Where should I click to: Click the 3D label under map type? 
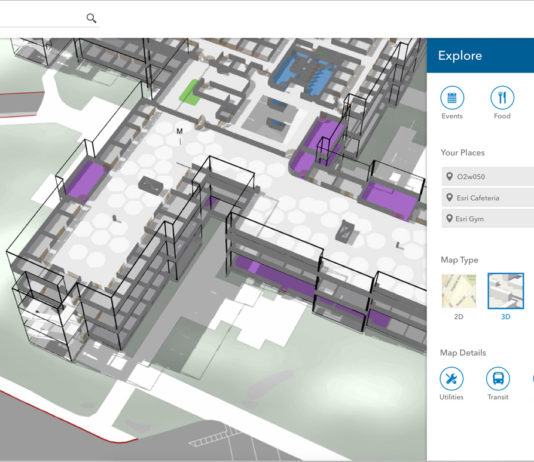[506, 317]
